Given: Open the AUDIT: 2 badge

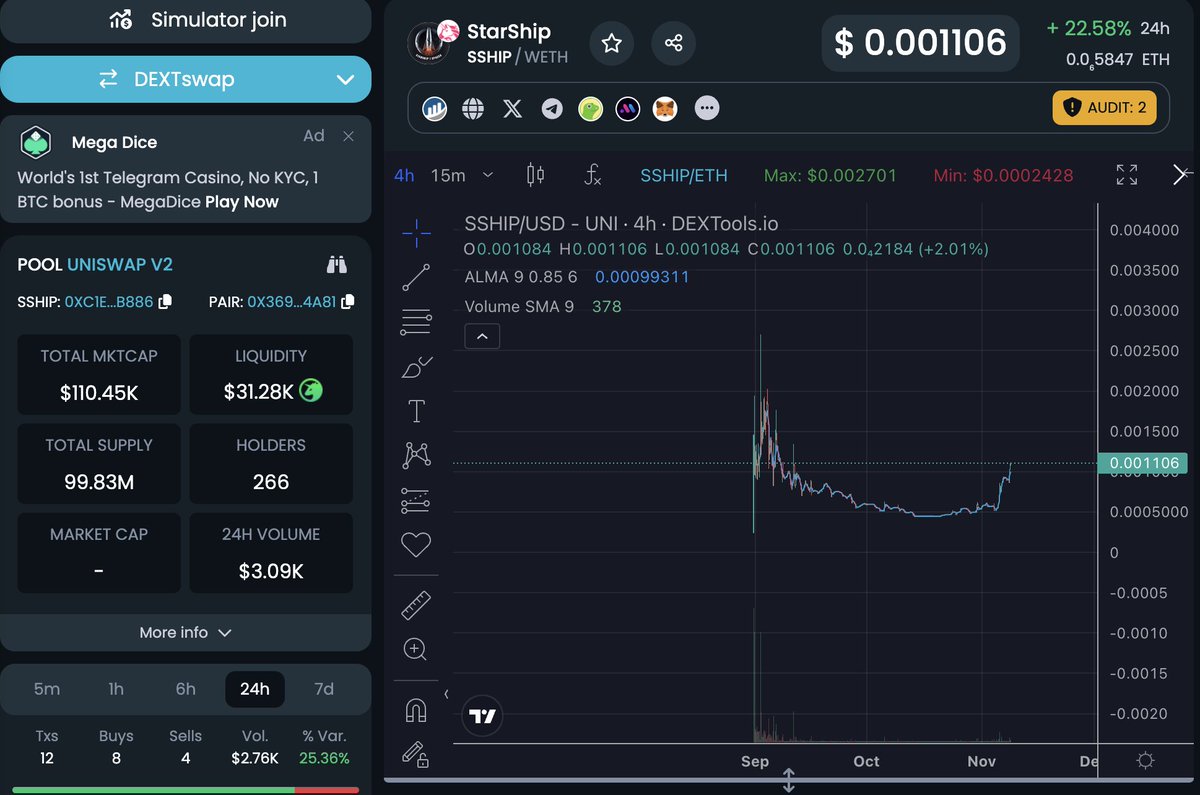Looking at the screenshot, I should point(1104,107).
